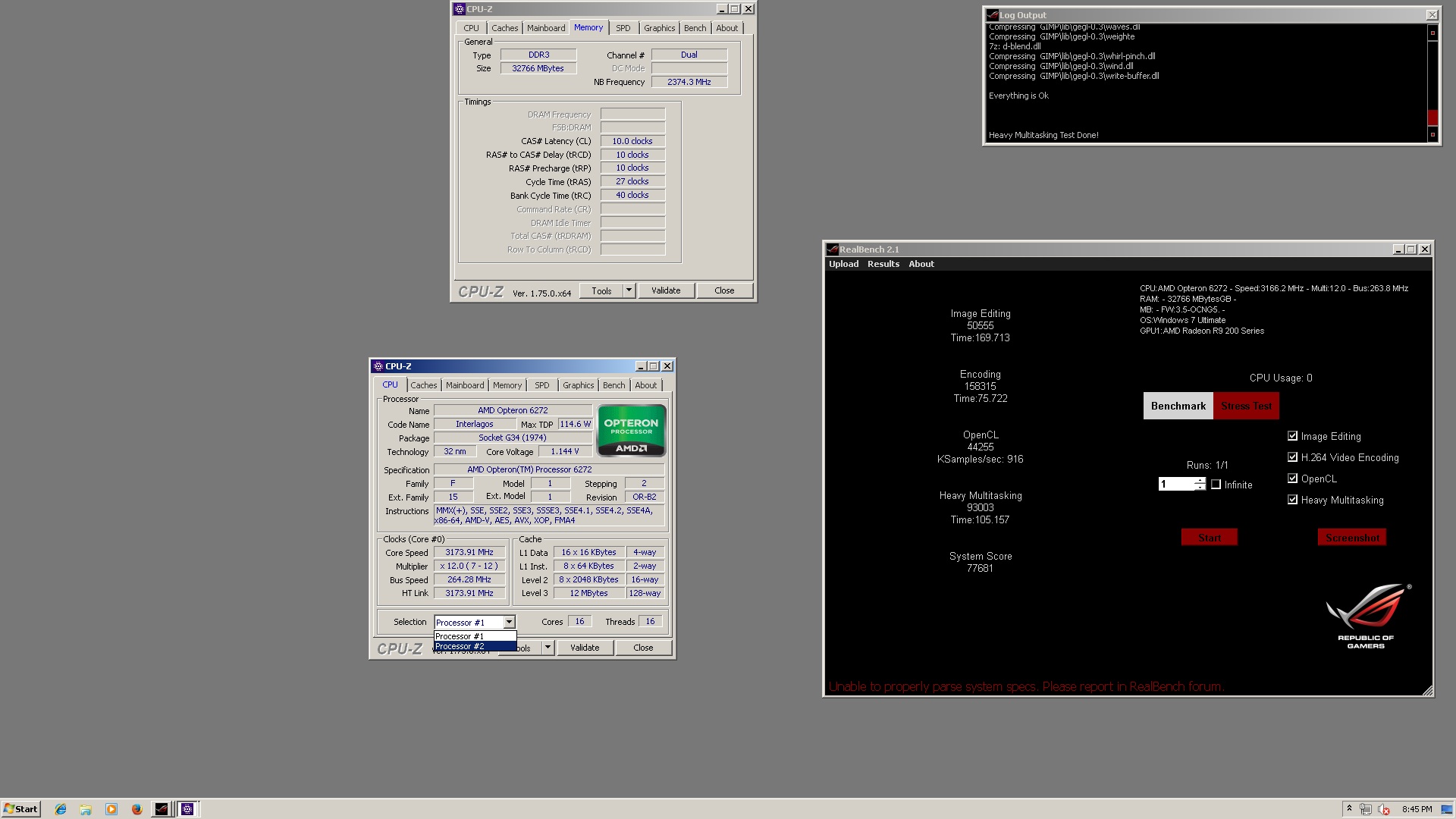Select CPU tab in Memory CPU-Z window
Viewport: 1456px width, 819px height.
[x=471, y=28]
